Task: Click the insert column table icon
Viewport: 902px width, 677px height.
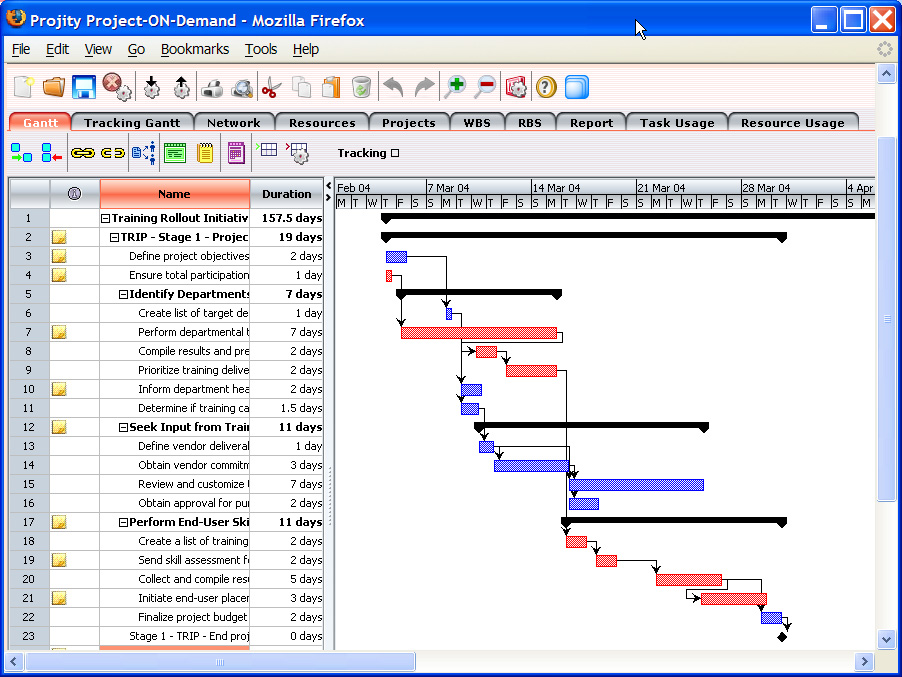Action: tap(266, 150)
